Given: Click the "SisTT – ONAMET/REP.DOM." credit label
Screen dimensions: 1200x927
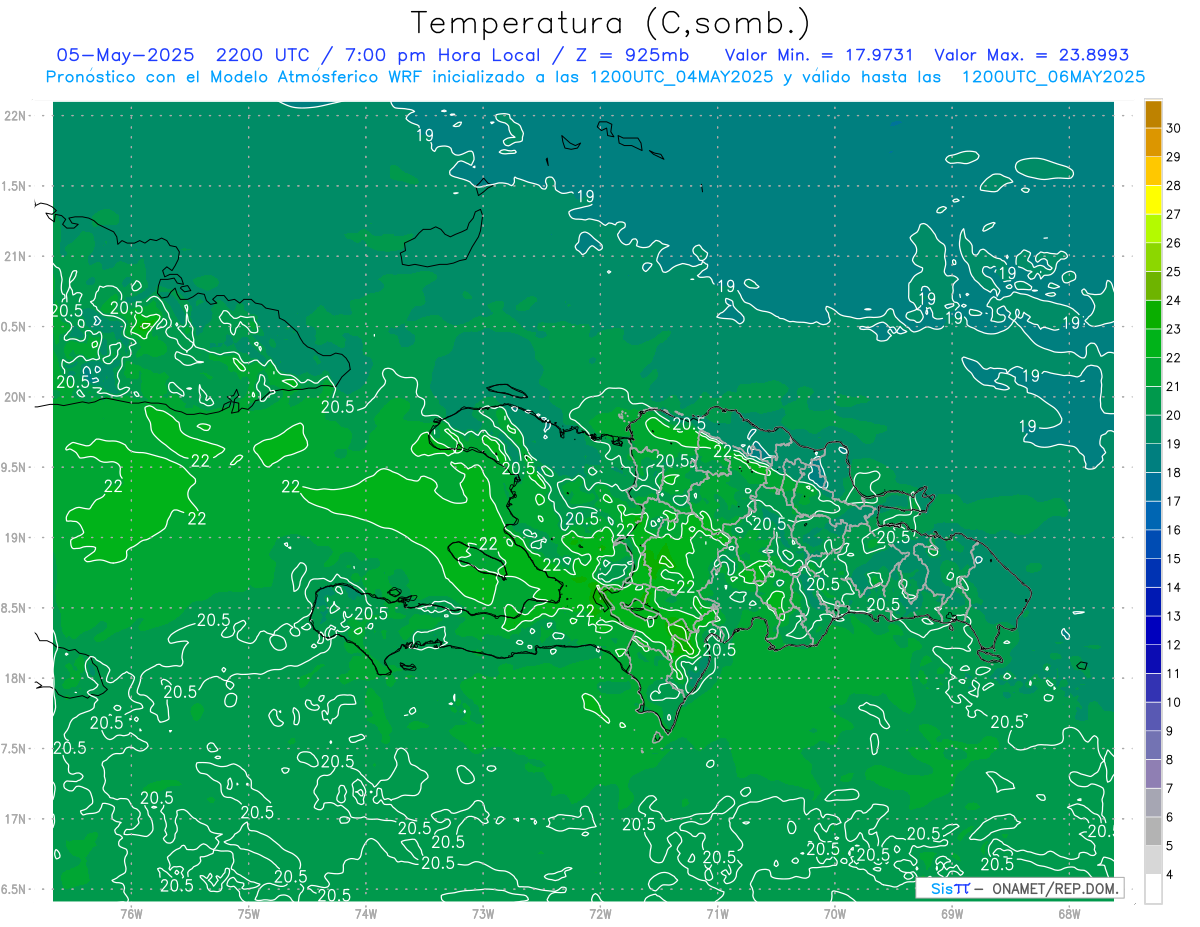Looking at the screenshot, I should pos(1020,888).
